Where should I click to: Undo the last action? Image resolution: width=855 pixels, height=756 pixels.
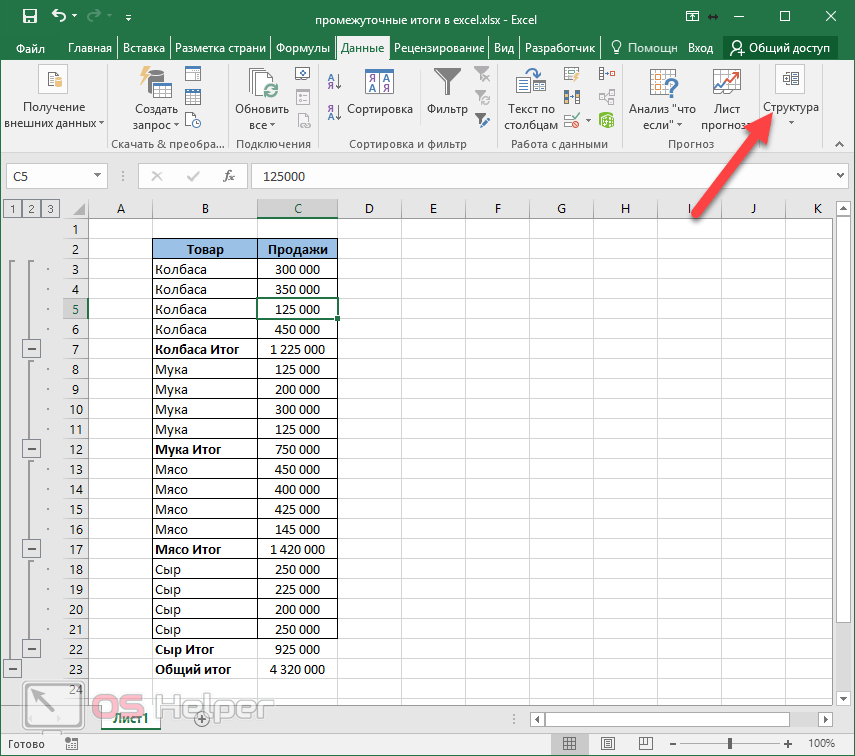click(x=59, y=16)
